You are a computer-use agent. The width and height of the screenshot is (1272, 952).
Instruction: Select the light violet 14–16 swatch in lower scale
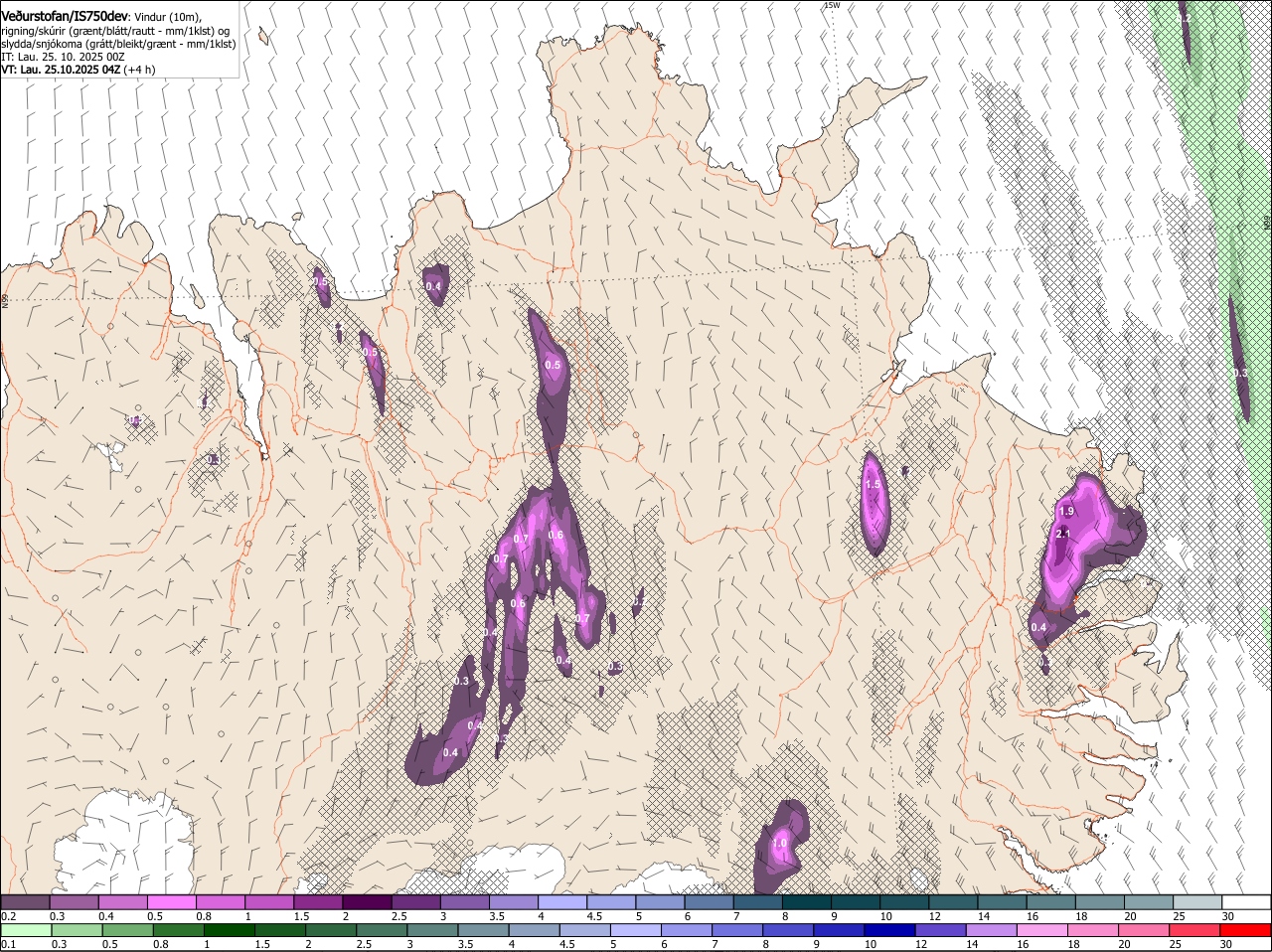pyautogui.click(x=990, y=930)
